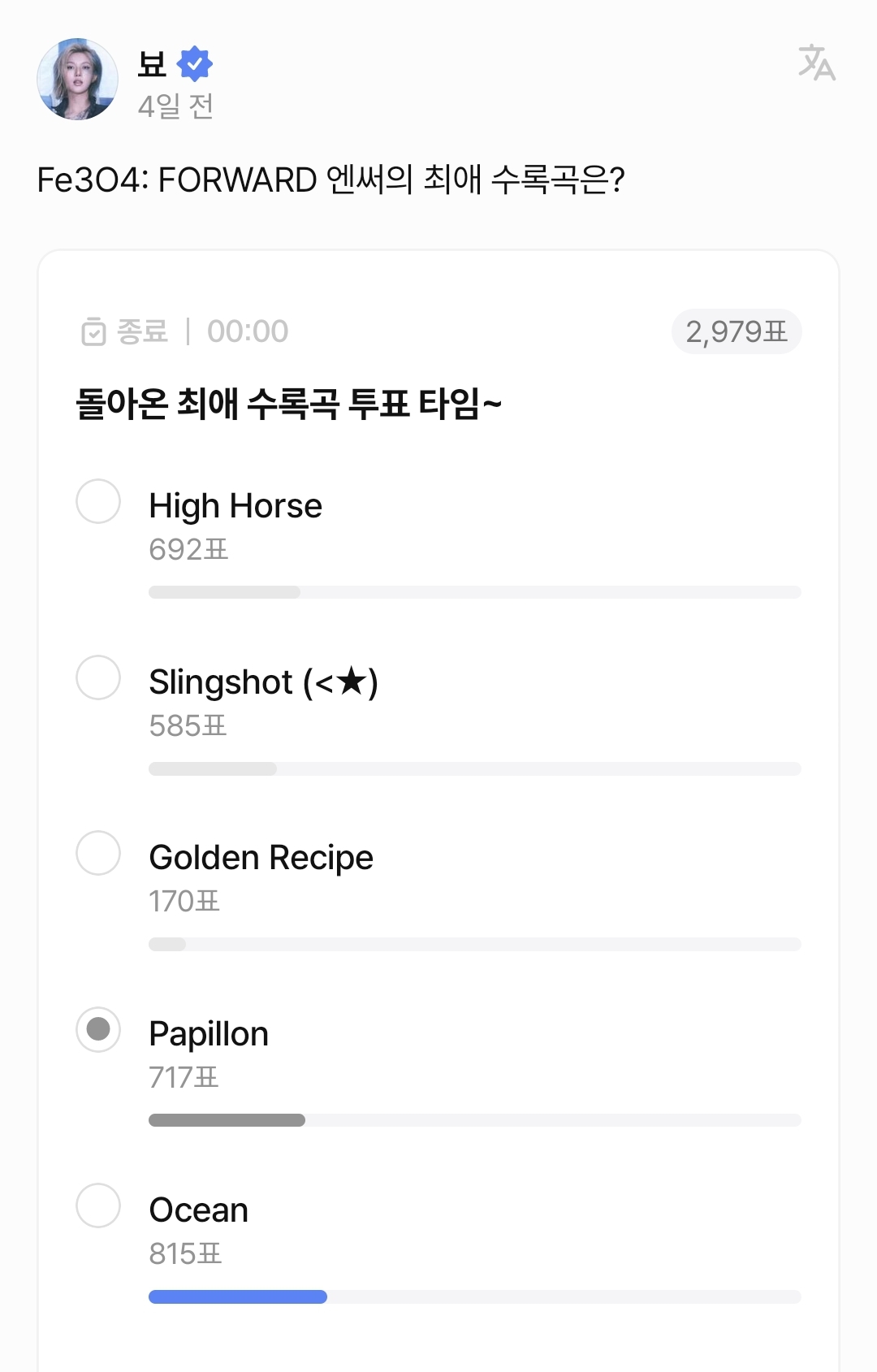Image resolution: width=877 pixels, height=1372 pixels.
Task: Select the Ocean radio button
Action: [98, 1205]
